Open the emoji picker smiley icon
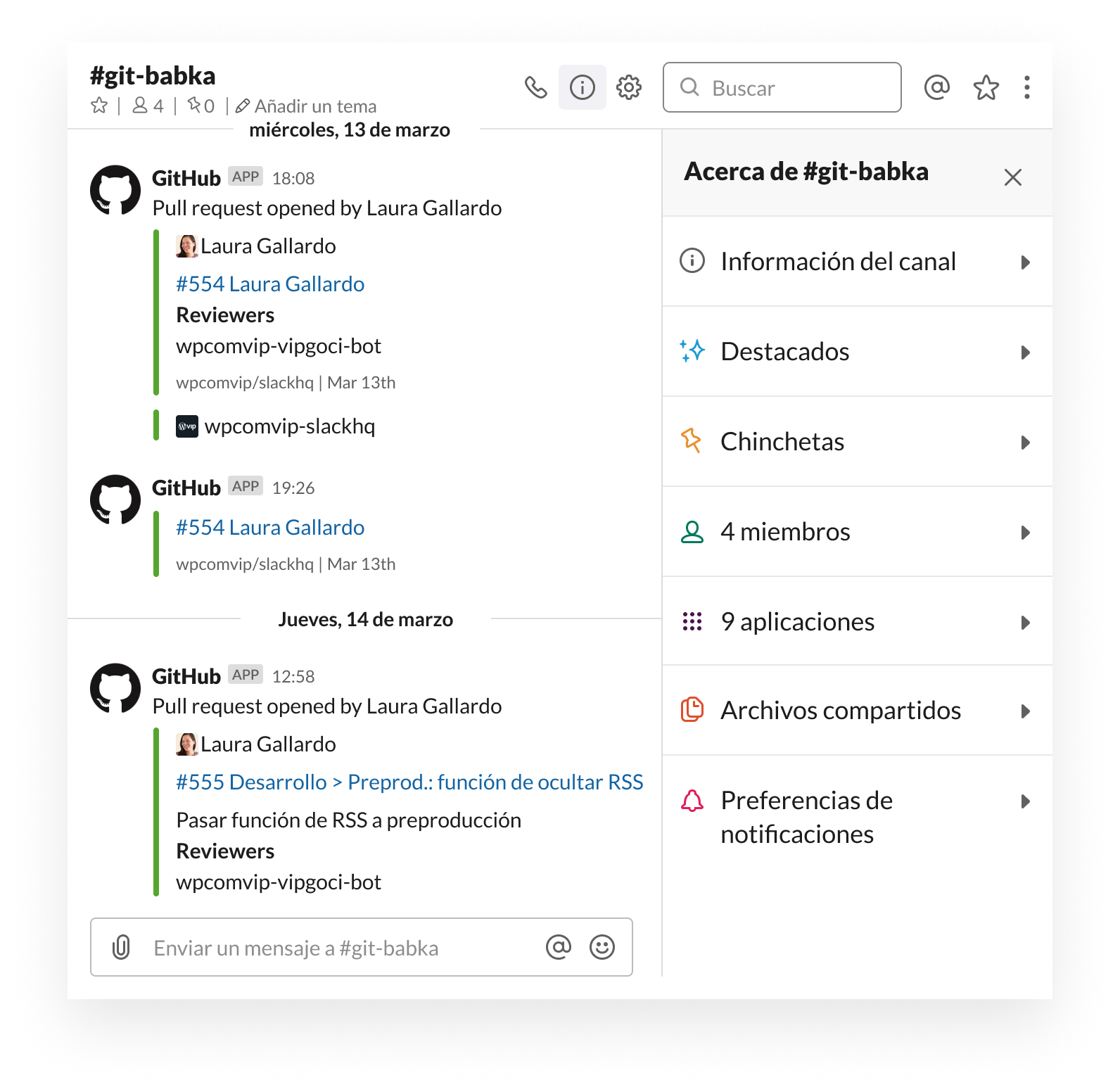The height and width of the screenshot is (1092, 1120). coord(602,947)
